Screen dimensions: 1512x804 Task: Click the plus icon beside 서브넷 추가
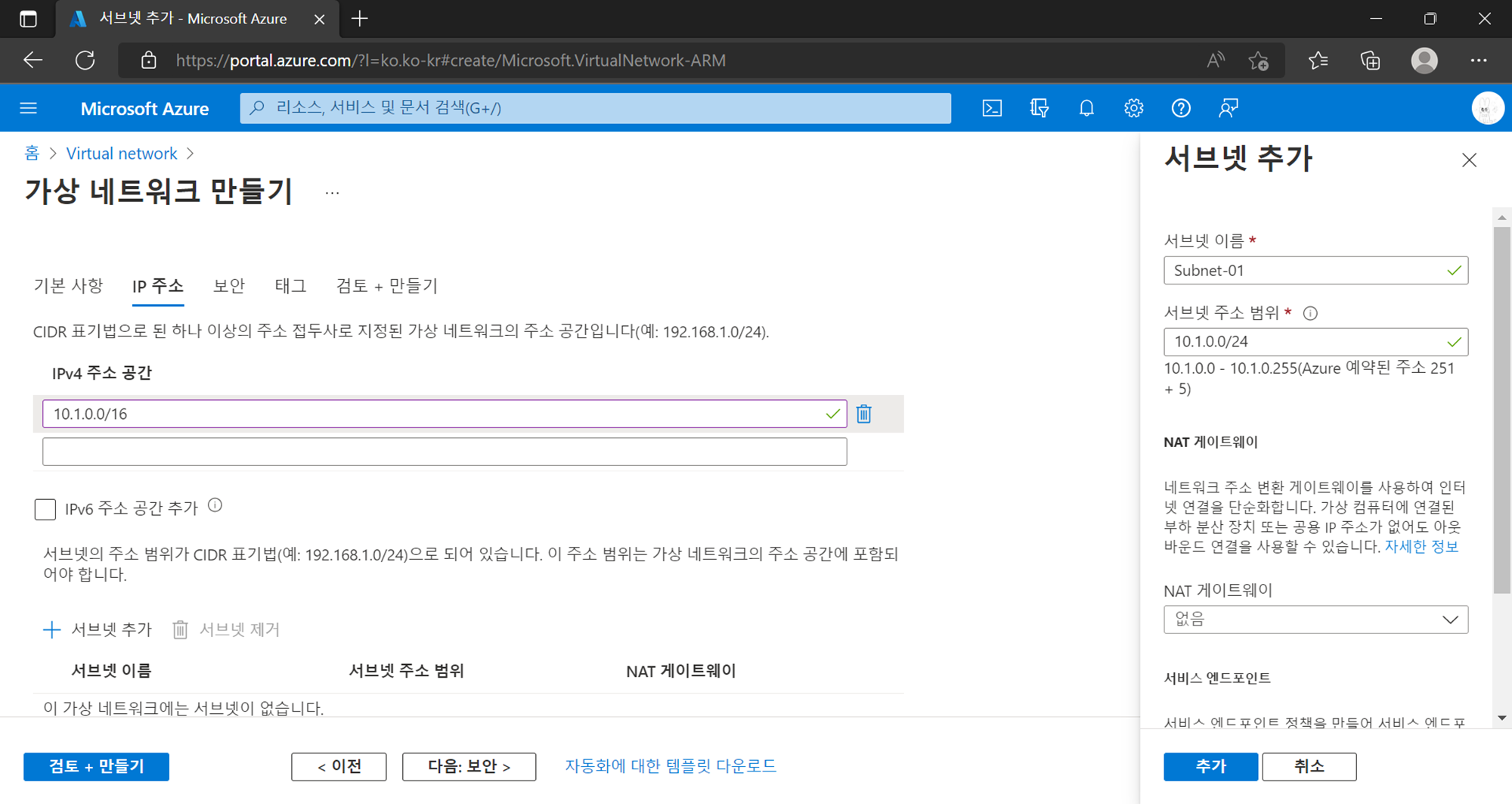[x=51, y=629]
